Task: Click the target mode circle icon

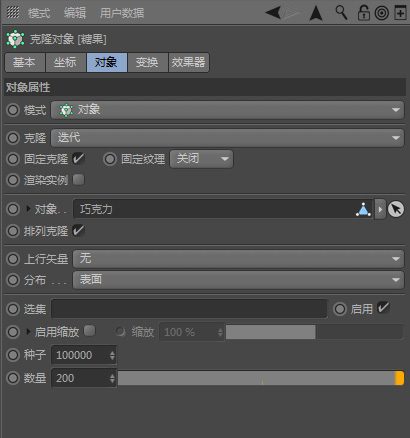Action: (382, 13)
